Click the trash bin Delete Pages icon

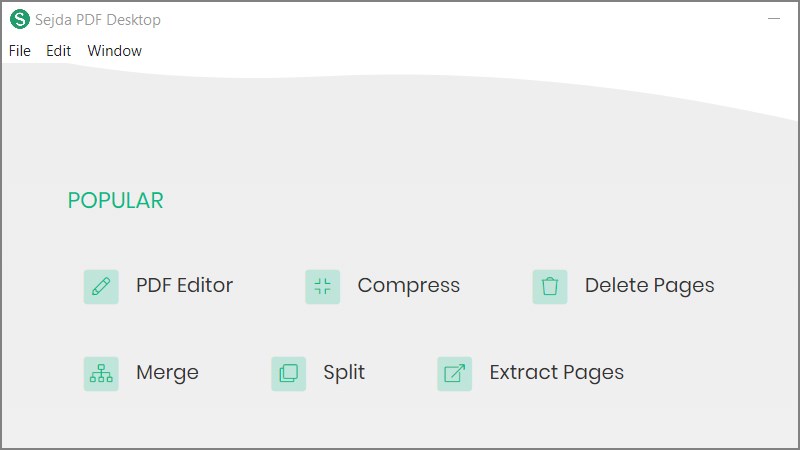tap(549, 287)
